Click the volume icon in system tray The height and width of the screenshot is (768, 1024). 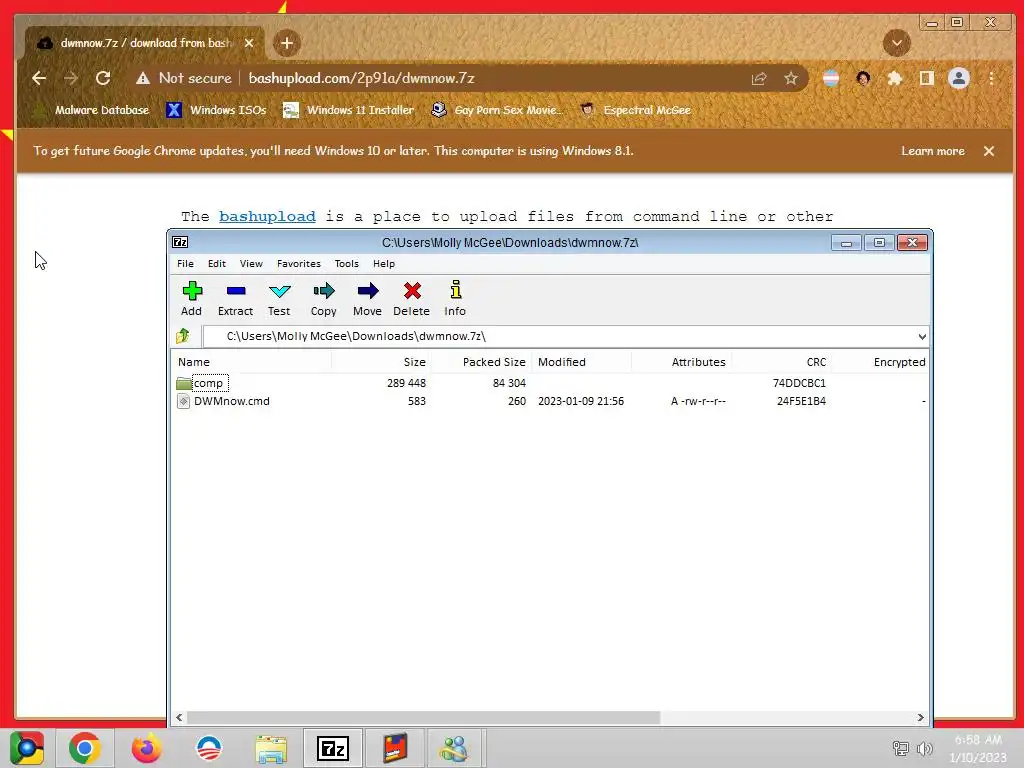pos(924,749)
